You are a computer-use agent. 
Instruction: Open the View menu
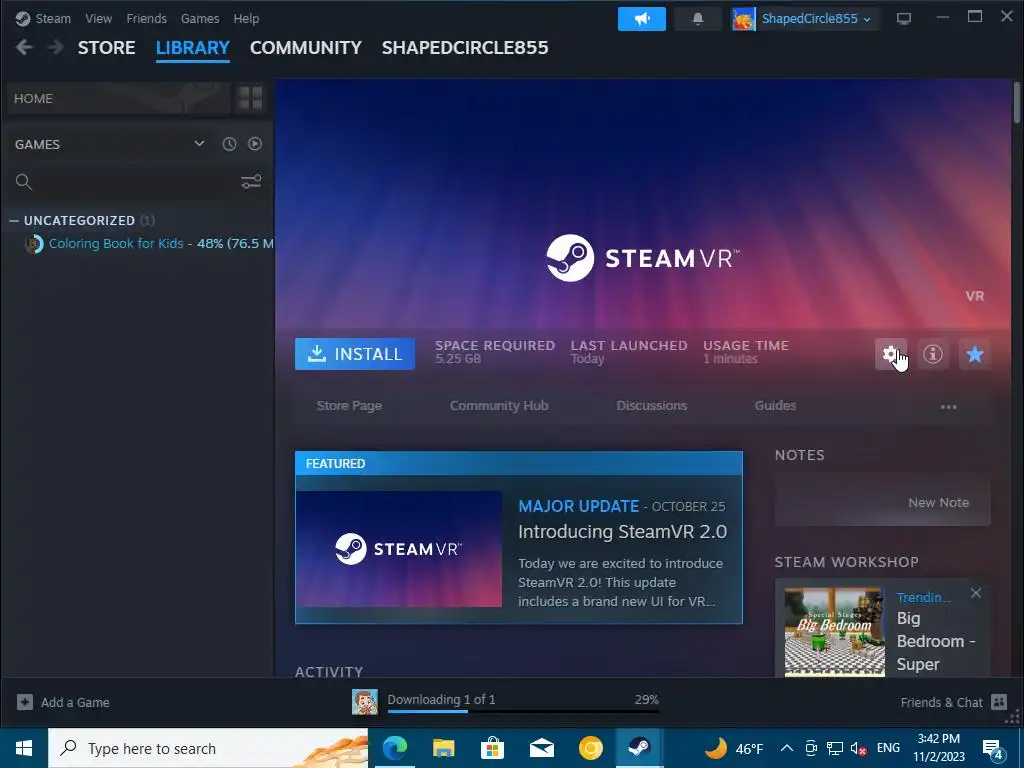coord(98,18)
